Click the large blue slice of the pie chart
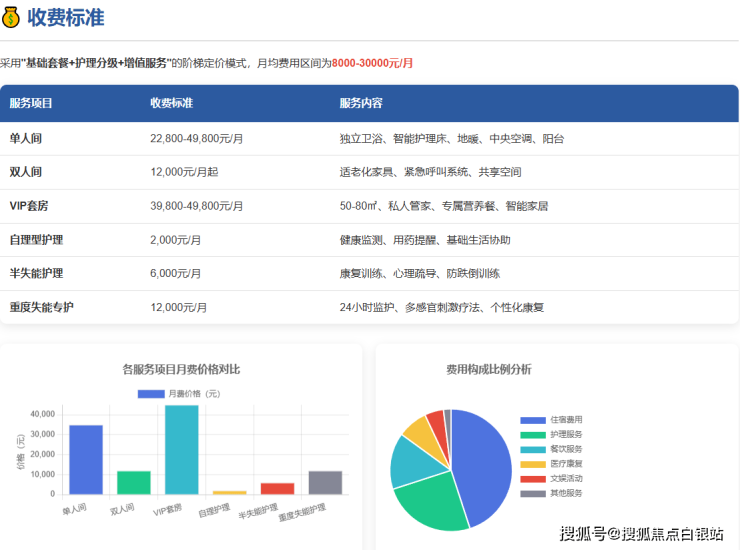The image size is (740, 550). (480, 465)
